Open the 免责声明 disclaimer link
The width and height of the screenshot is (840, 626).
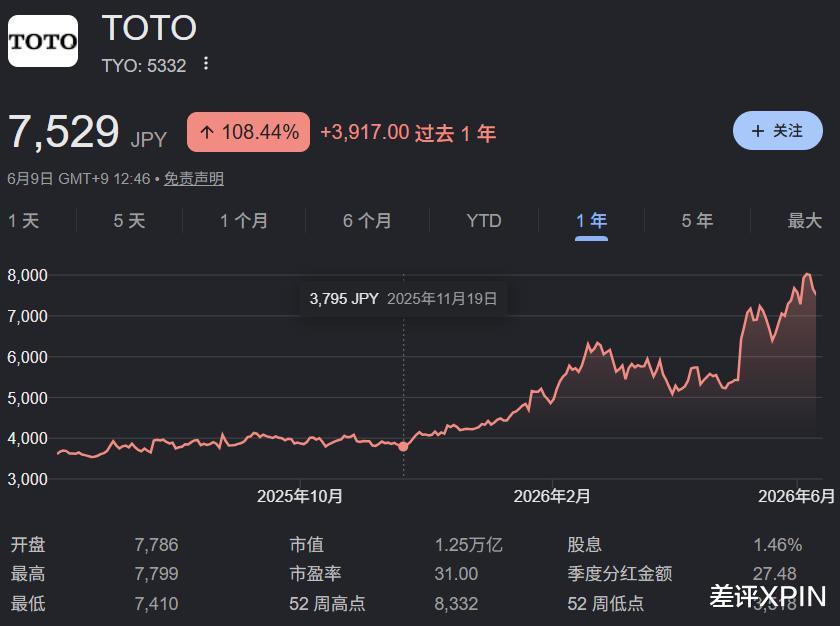click(194, 178)
